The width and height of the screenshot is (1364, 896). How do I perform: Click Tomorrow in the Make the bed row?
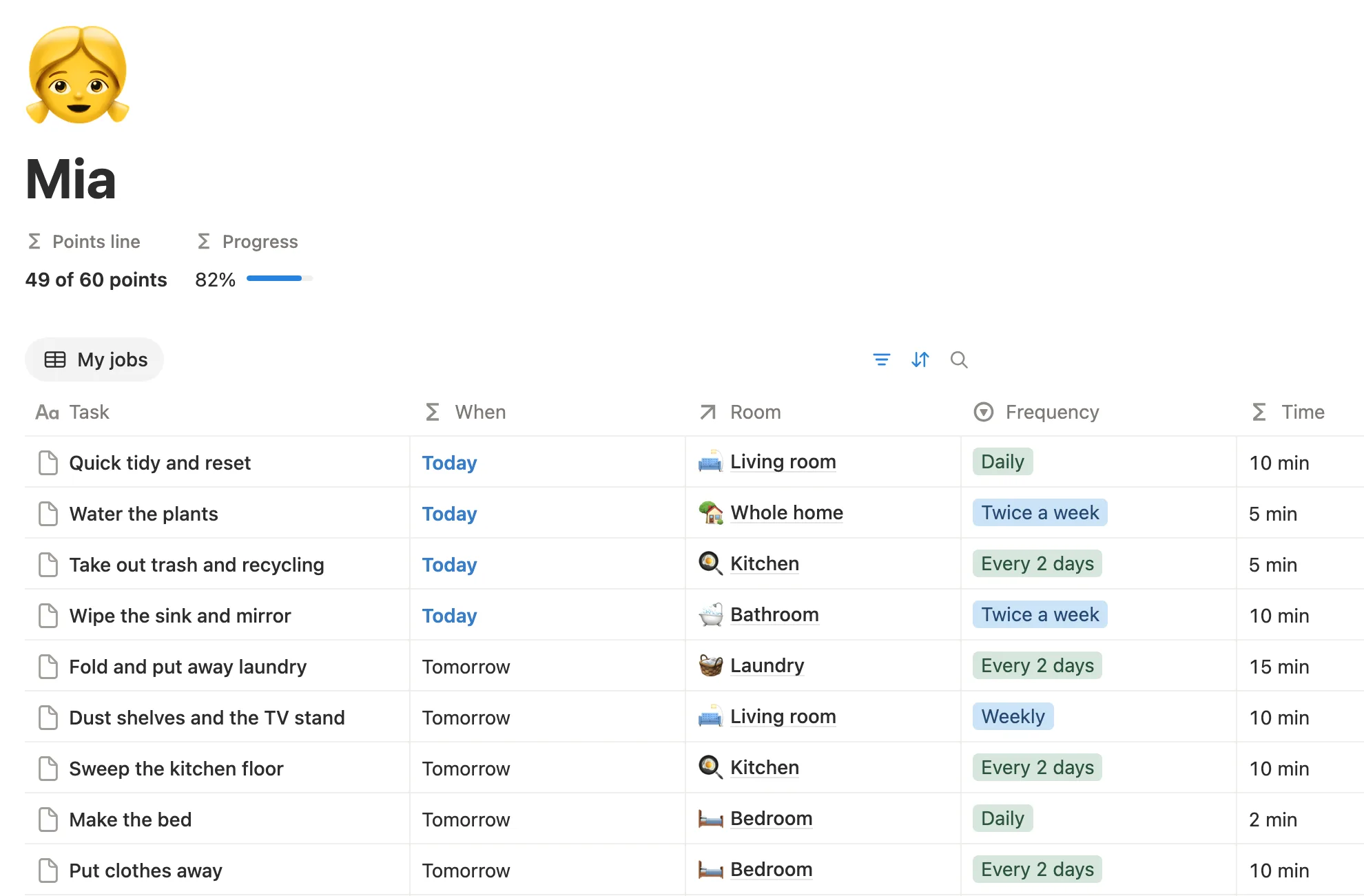466,820
